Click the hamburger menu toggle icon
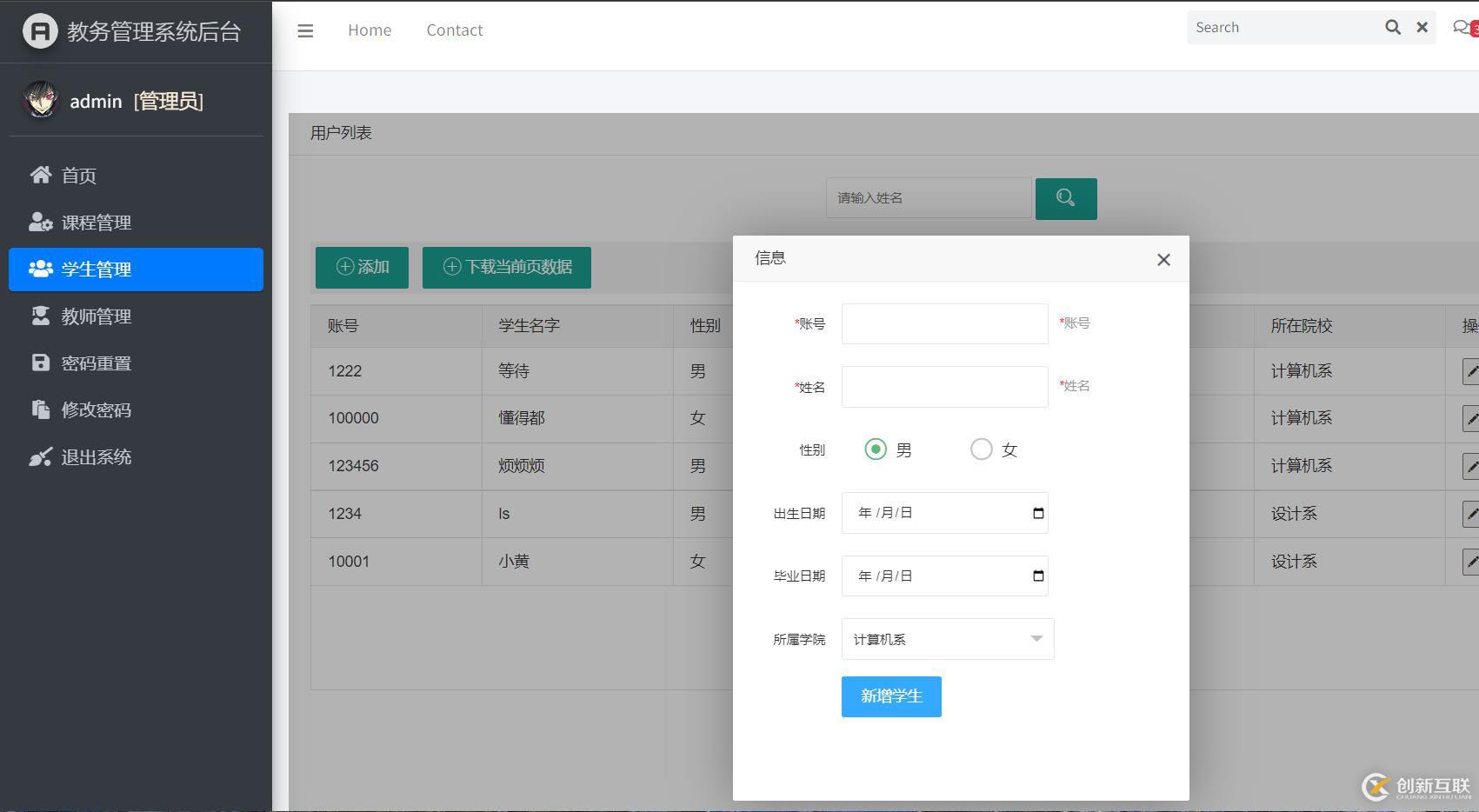 (x=305, y=30)
